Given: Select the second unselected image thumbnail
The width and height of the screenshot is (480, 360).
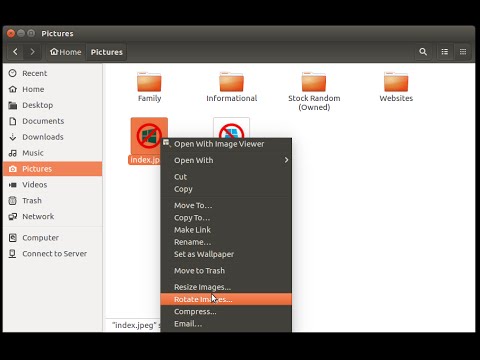Looking at the screenshot, I should point(231,128).
